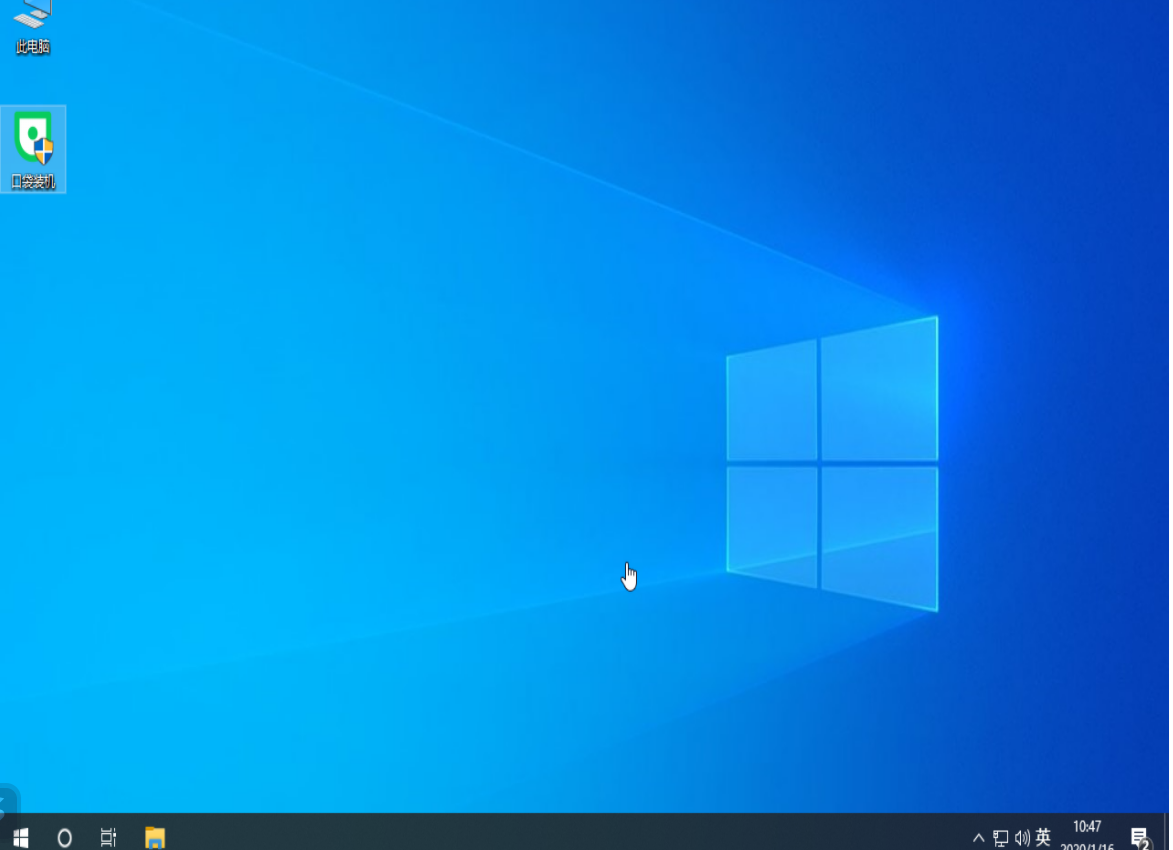Screen dimensions: 1173x850
Task: Open the network status tray icon
Action: point(1000,838)
